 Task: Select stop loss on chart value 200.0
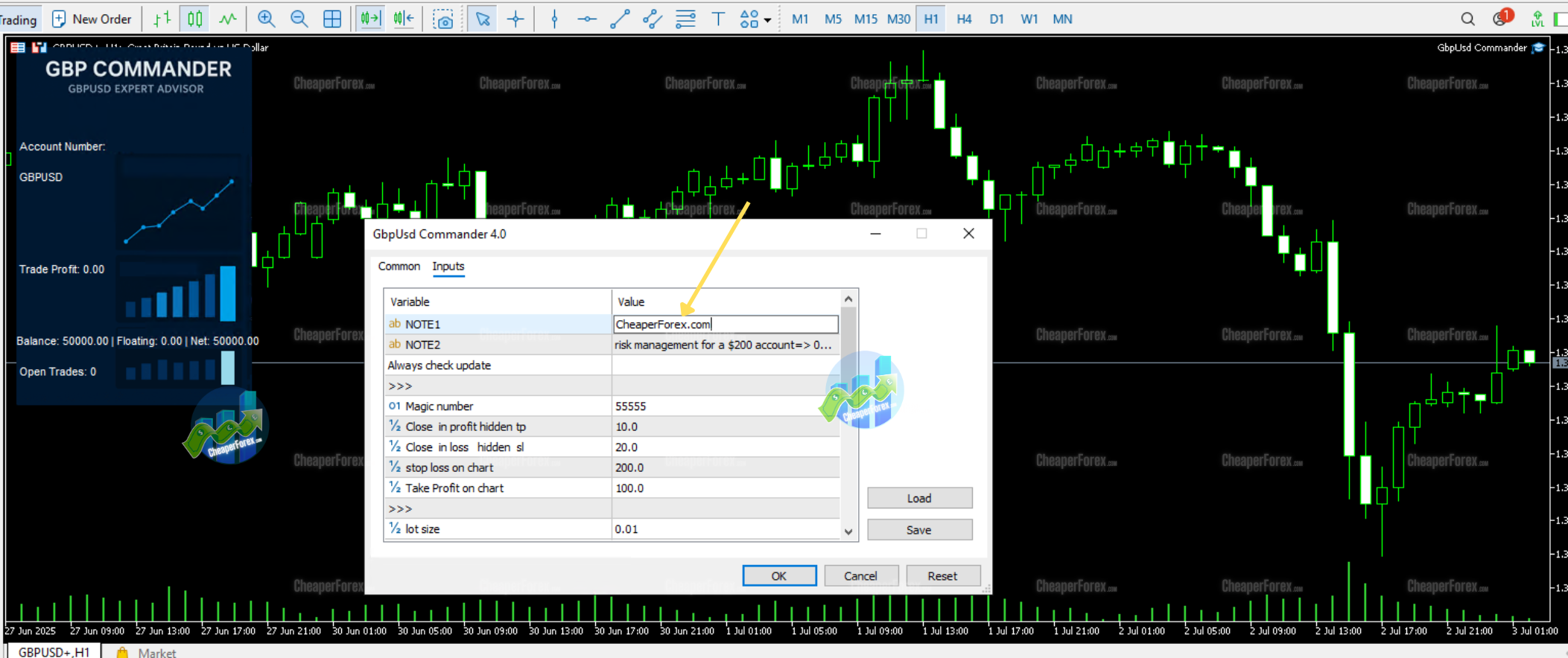point(726,467)
